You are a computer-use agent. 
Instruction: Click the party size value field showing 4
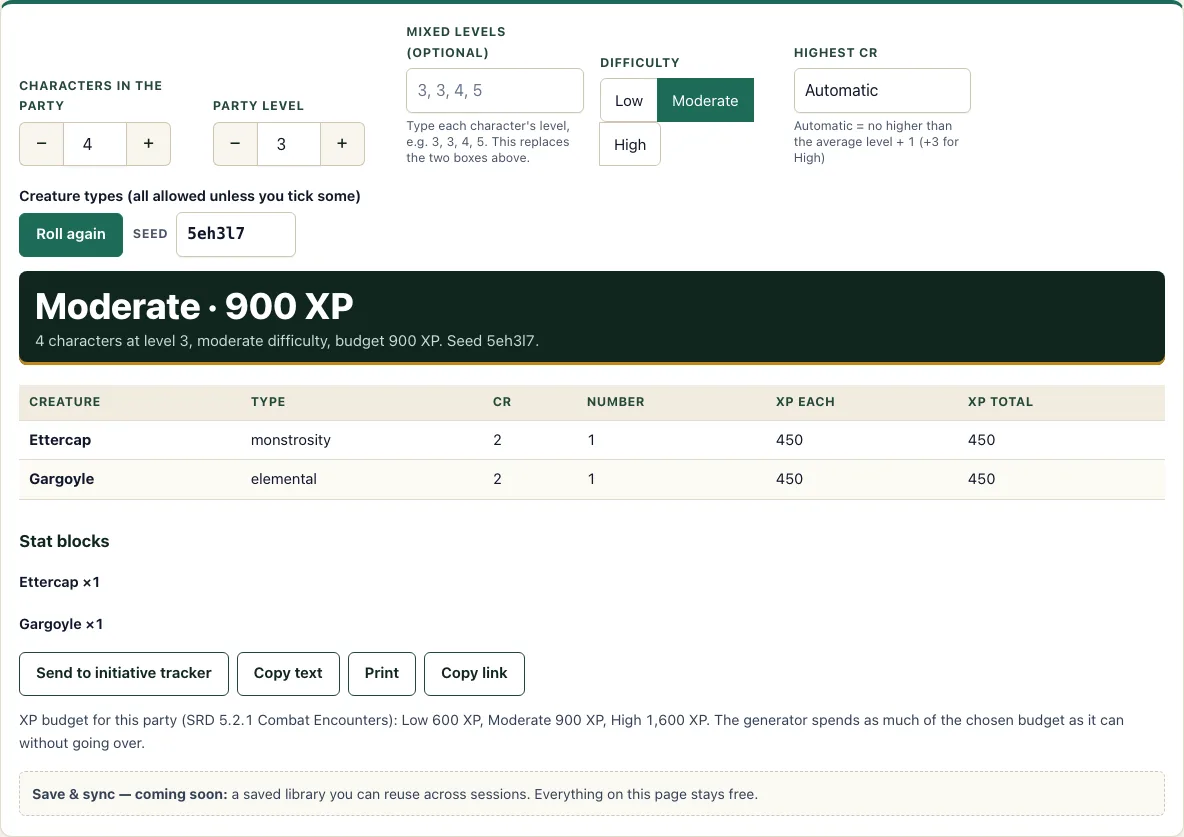(94, 144)
